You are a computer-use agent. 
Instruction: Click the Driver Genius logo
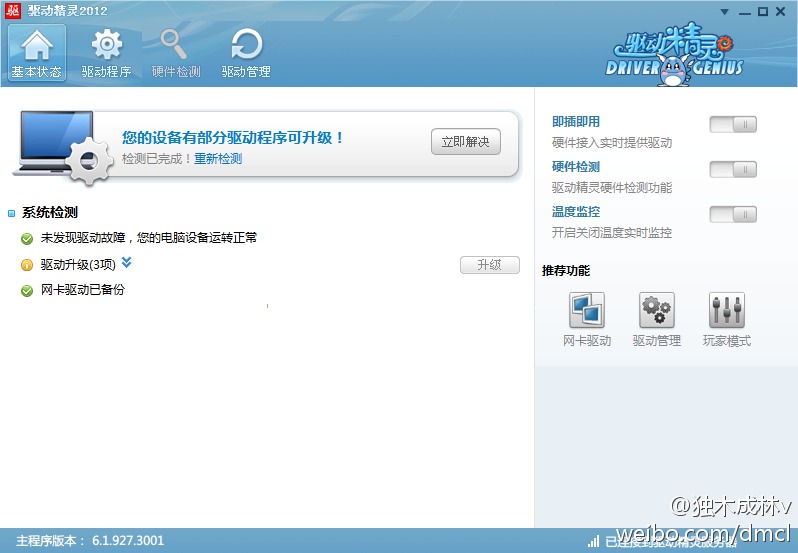click(674, 54)
